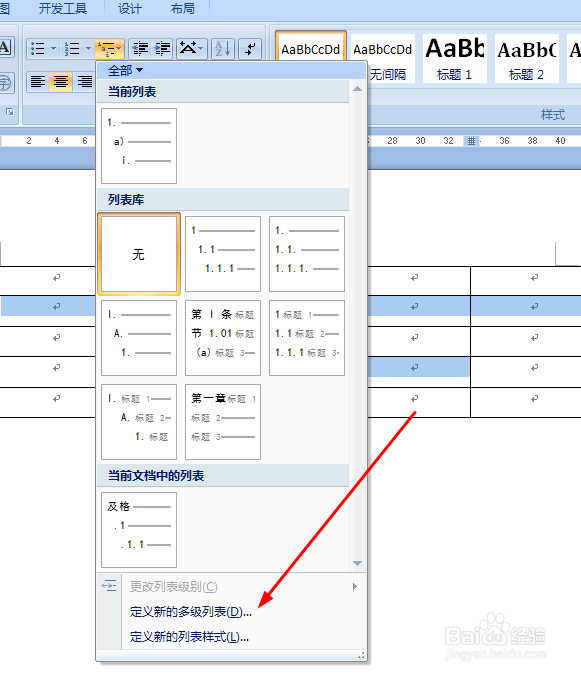Apply the 标题 2 style
581x675 pixels.
(x=526, y=59)
